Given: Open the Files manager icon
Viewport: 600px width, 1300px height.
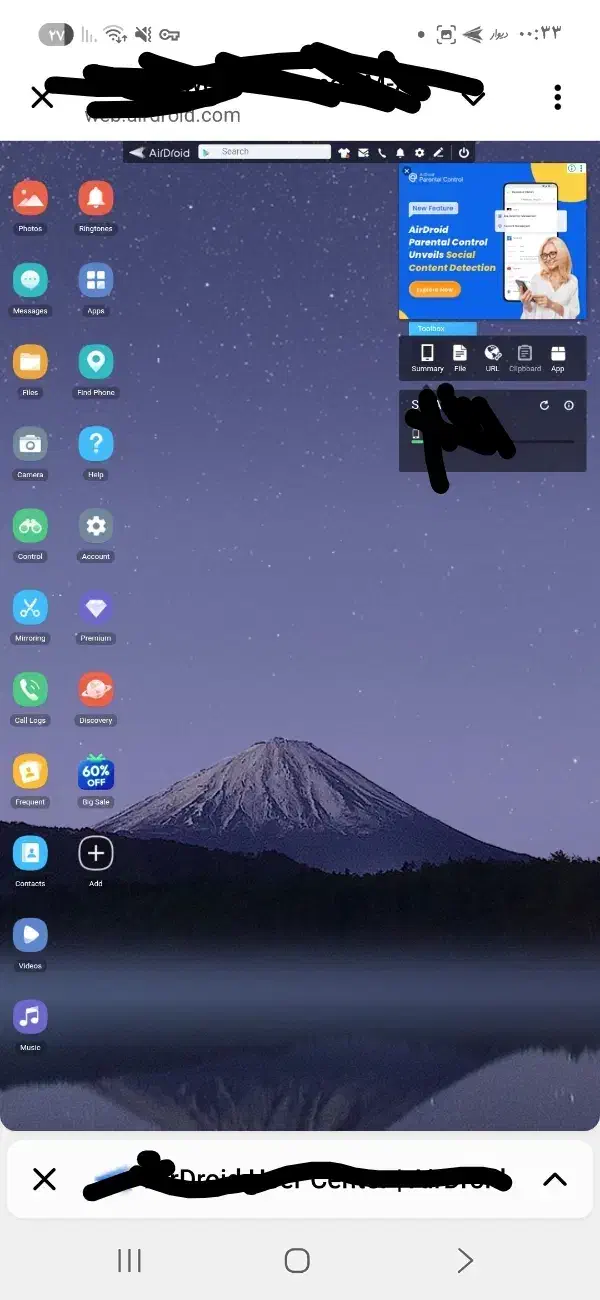Looking at the screenshot, I should [30, 362].
